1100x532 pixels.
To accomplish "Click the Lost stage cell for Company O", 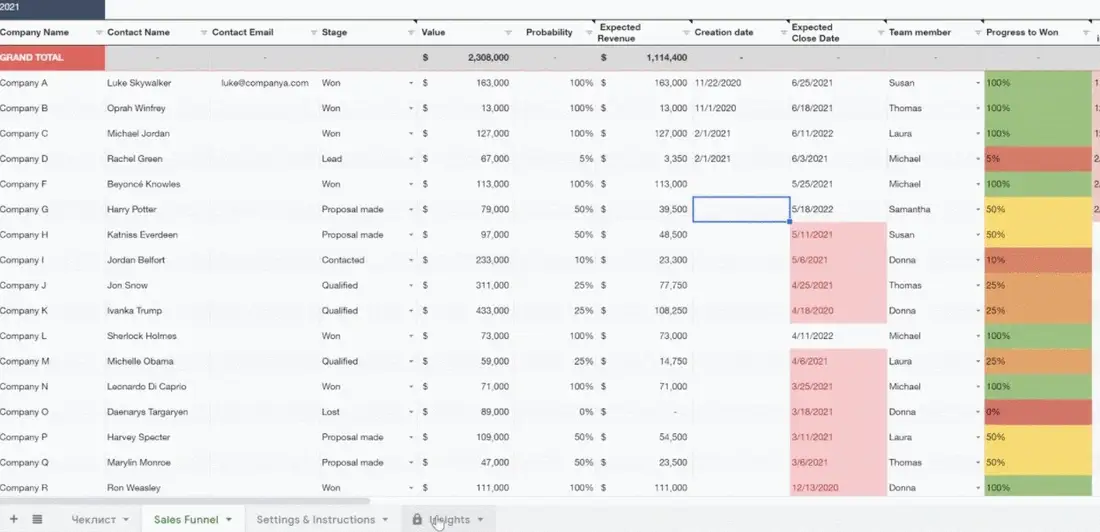I will (x=368, y=412).
